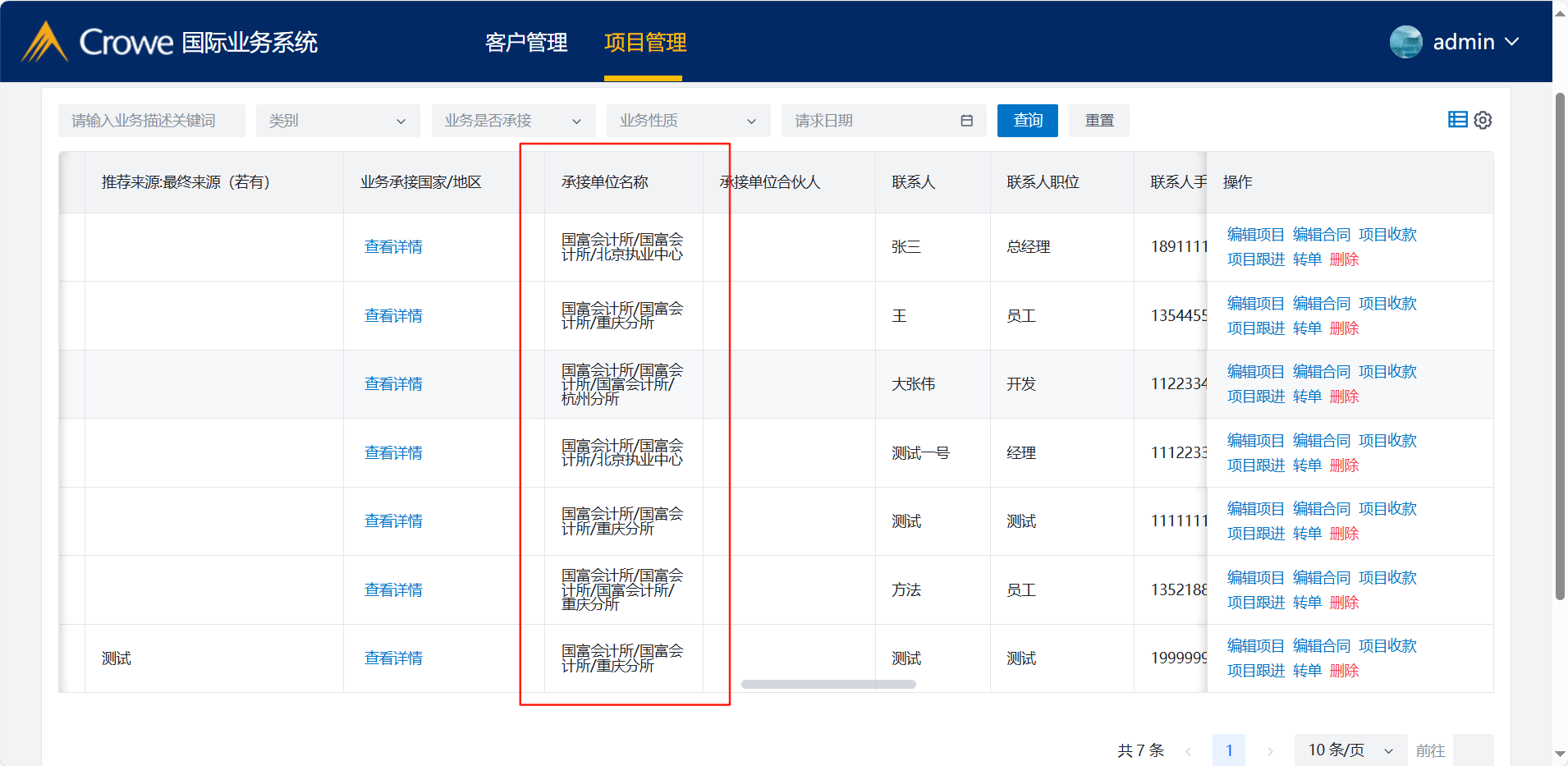This screenshot has width=1568, height=766.
Task: Focus the business description keyword input
Action: (152, 121)
